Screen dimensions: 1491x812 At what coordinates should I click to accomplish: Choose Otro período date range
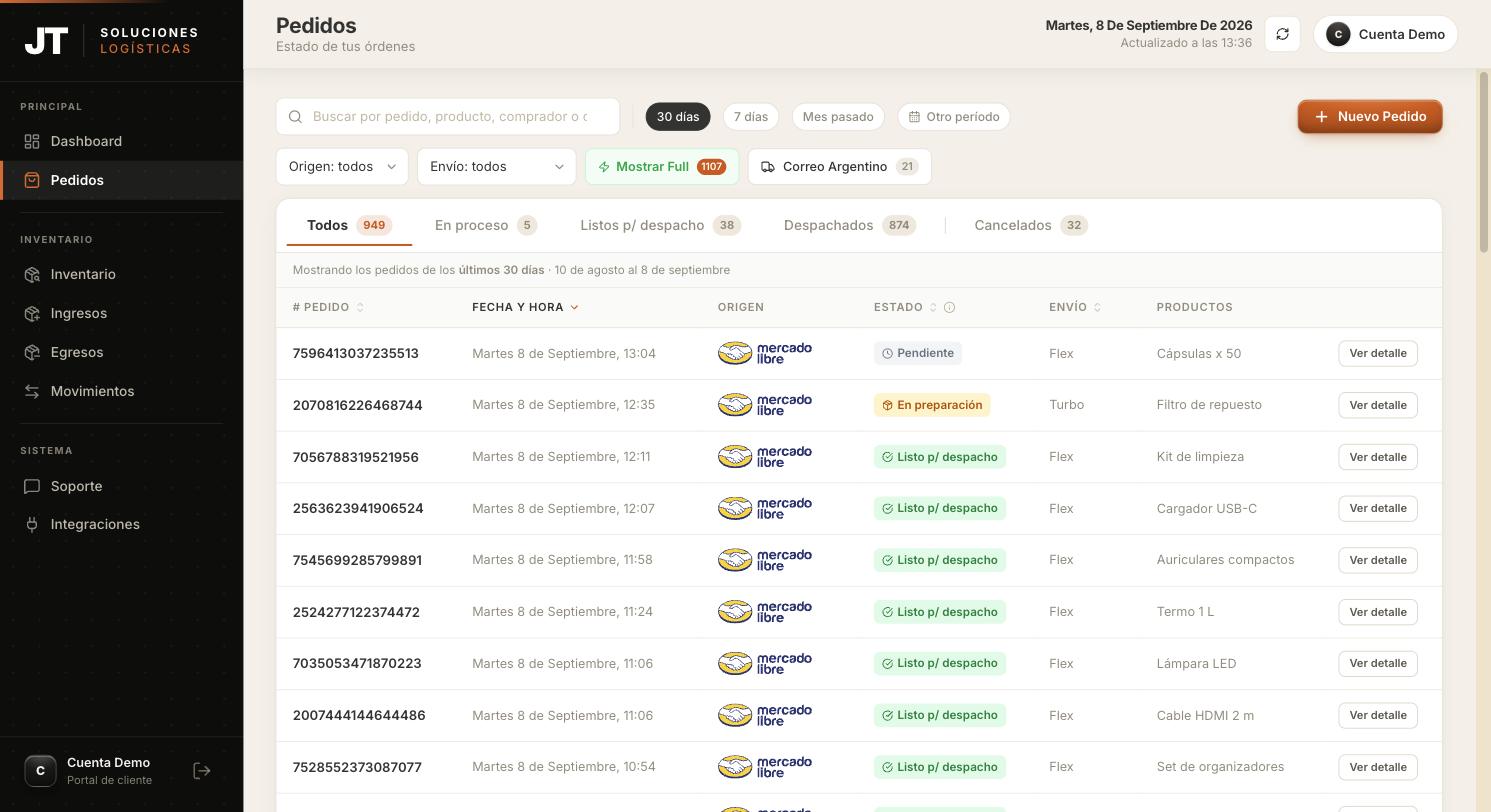coord(954,117)
